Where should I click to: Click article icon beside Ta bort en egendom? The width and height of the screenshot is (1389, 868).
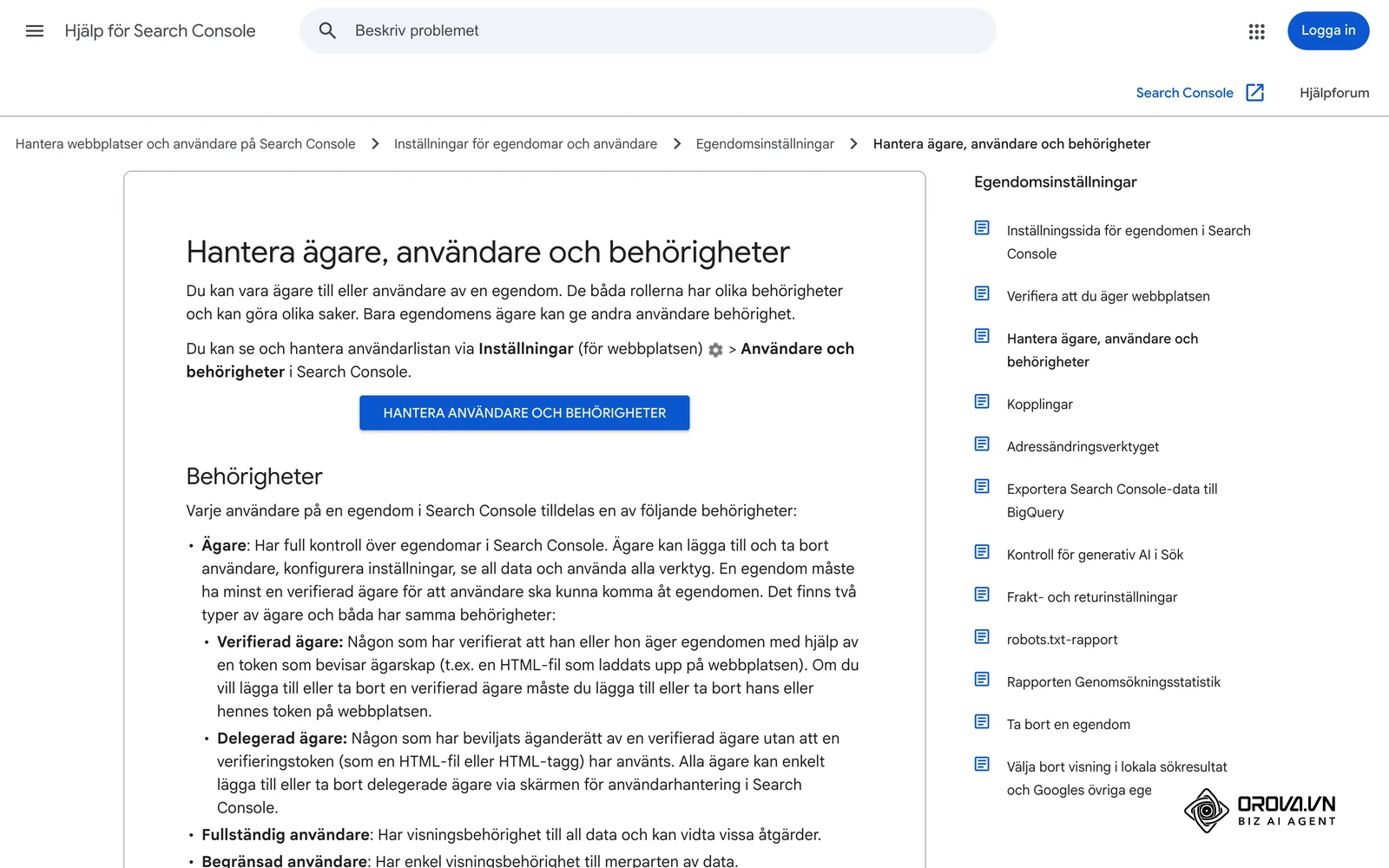(982, 722)
